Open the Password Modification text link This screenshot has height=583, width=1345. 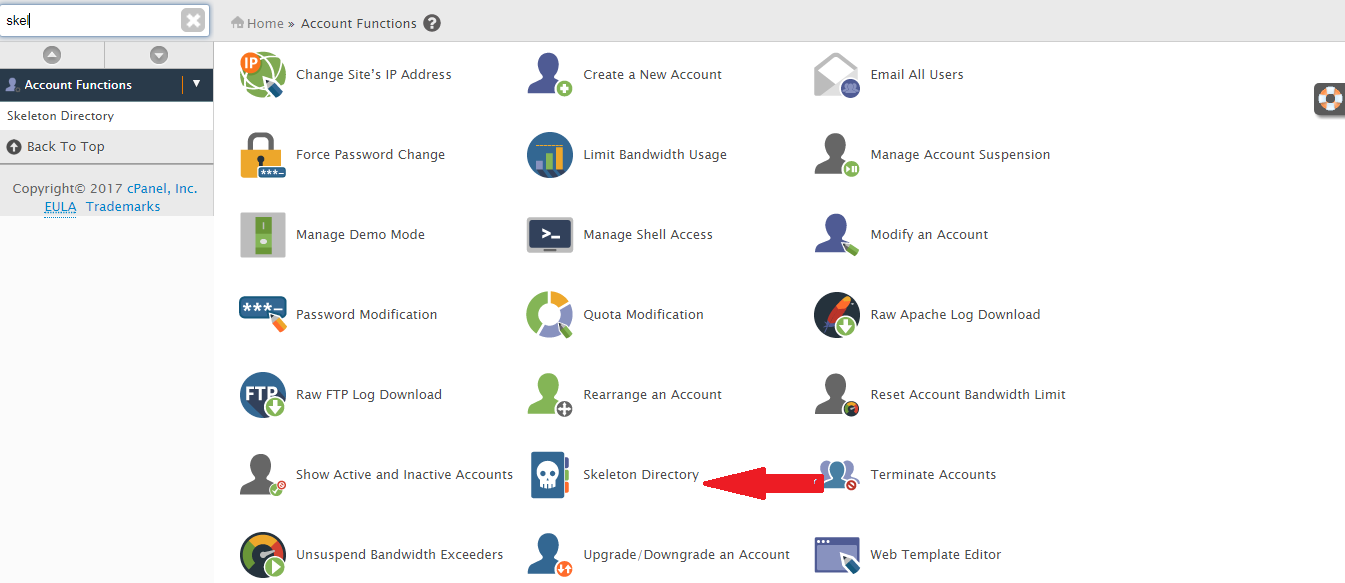[x=367, y=315]
